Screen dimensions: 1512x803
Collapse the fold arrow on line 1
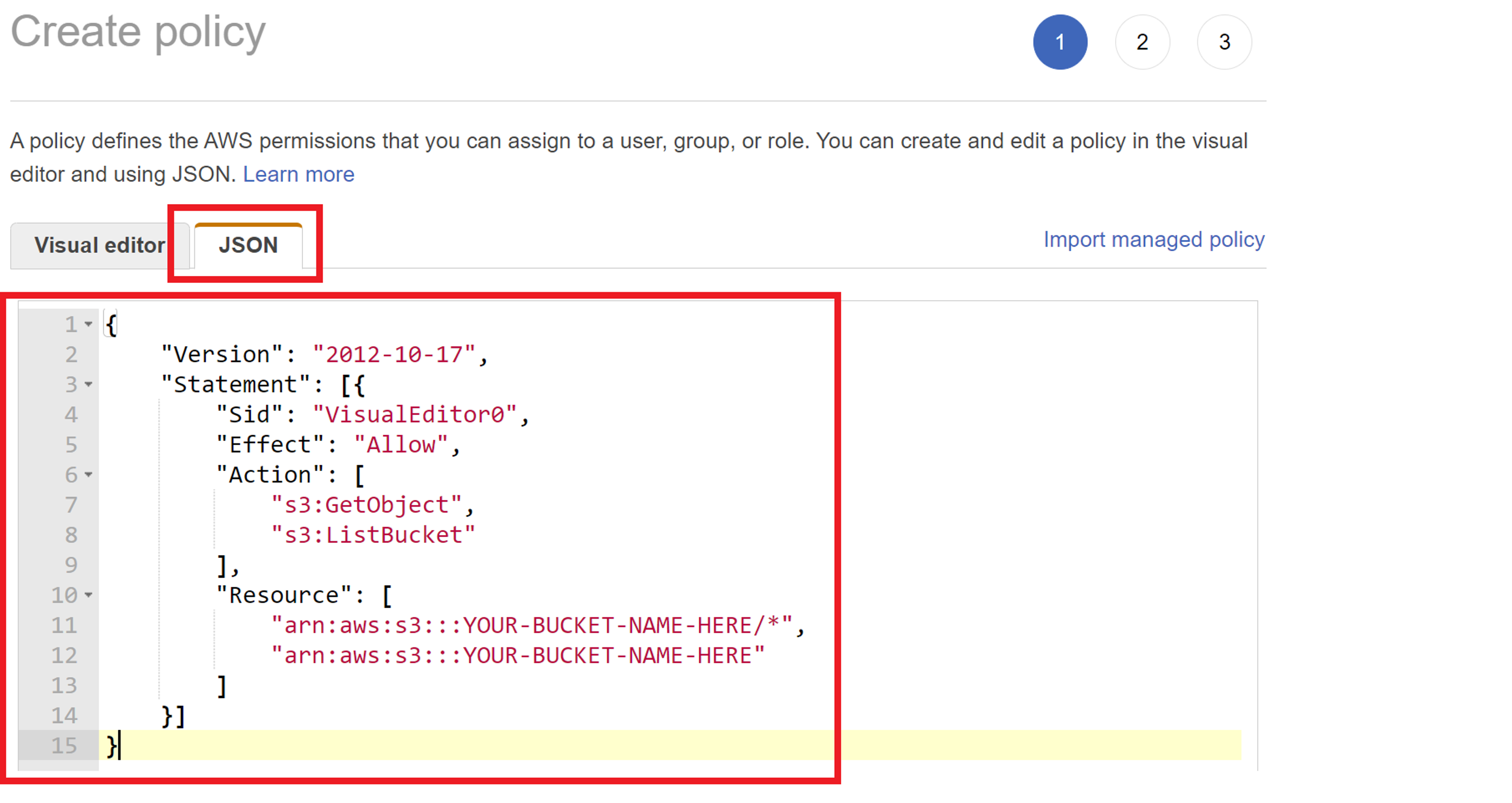click(89, 325)
